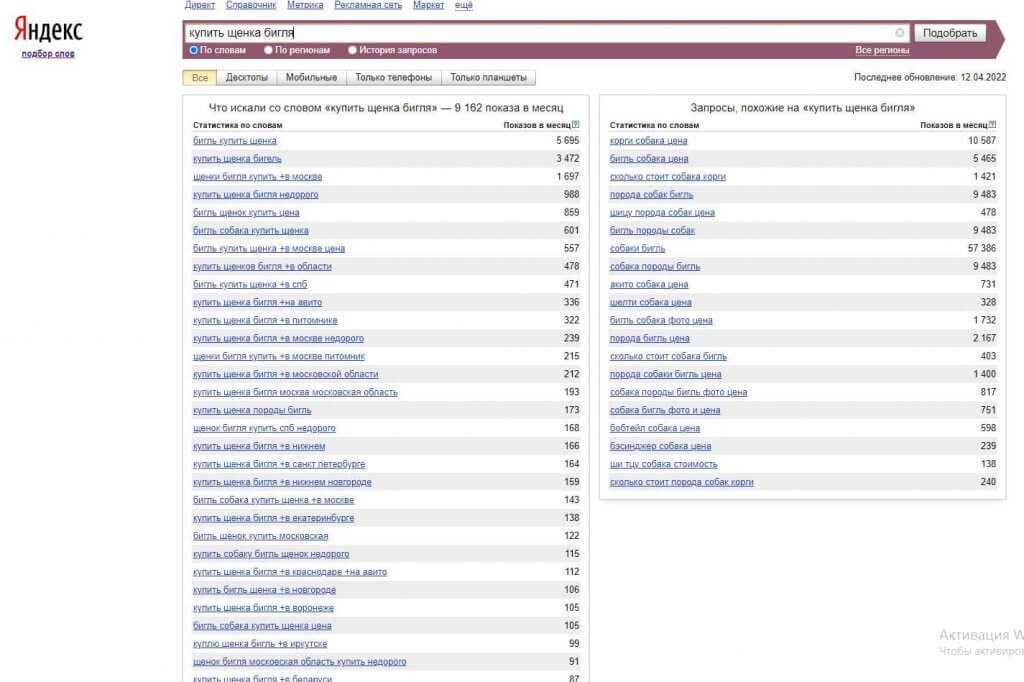
Task: Open the 'Директ' link in the top menu
Action: (200, 5)
